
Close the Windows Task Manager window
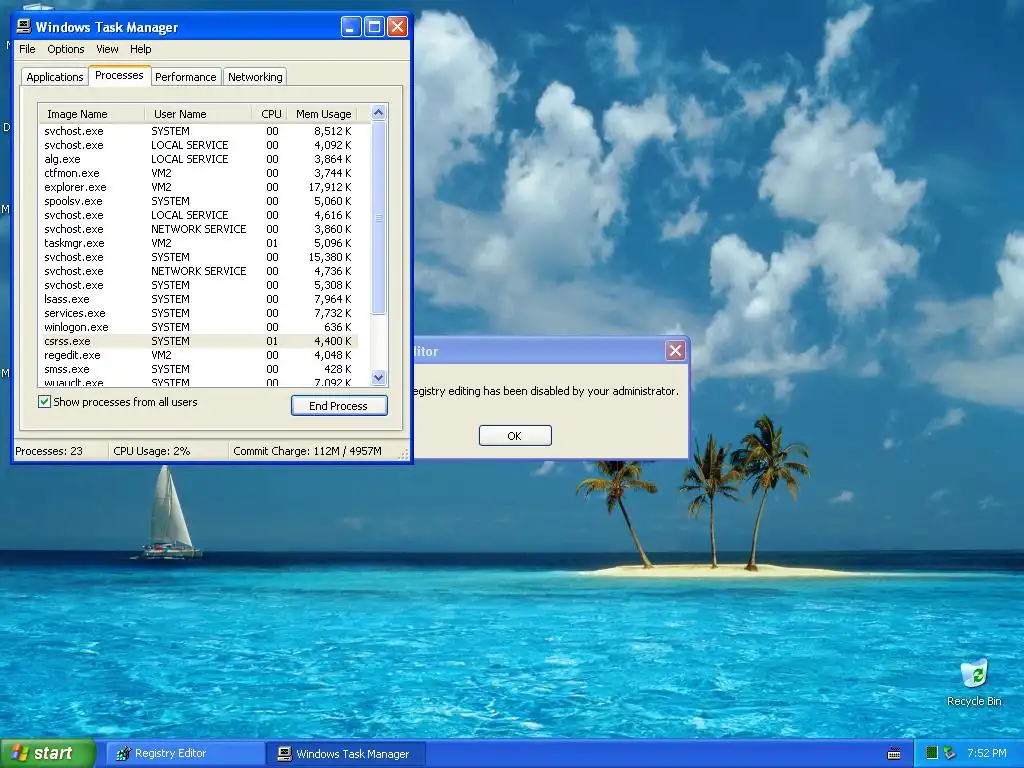[397, 27]
